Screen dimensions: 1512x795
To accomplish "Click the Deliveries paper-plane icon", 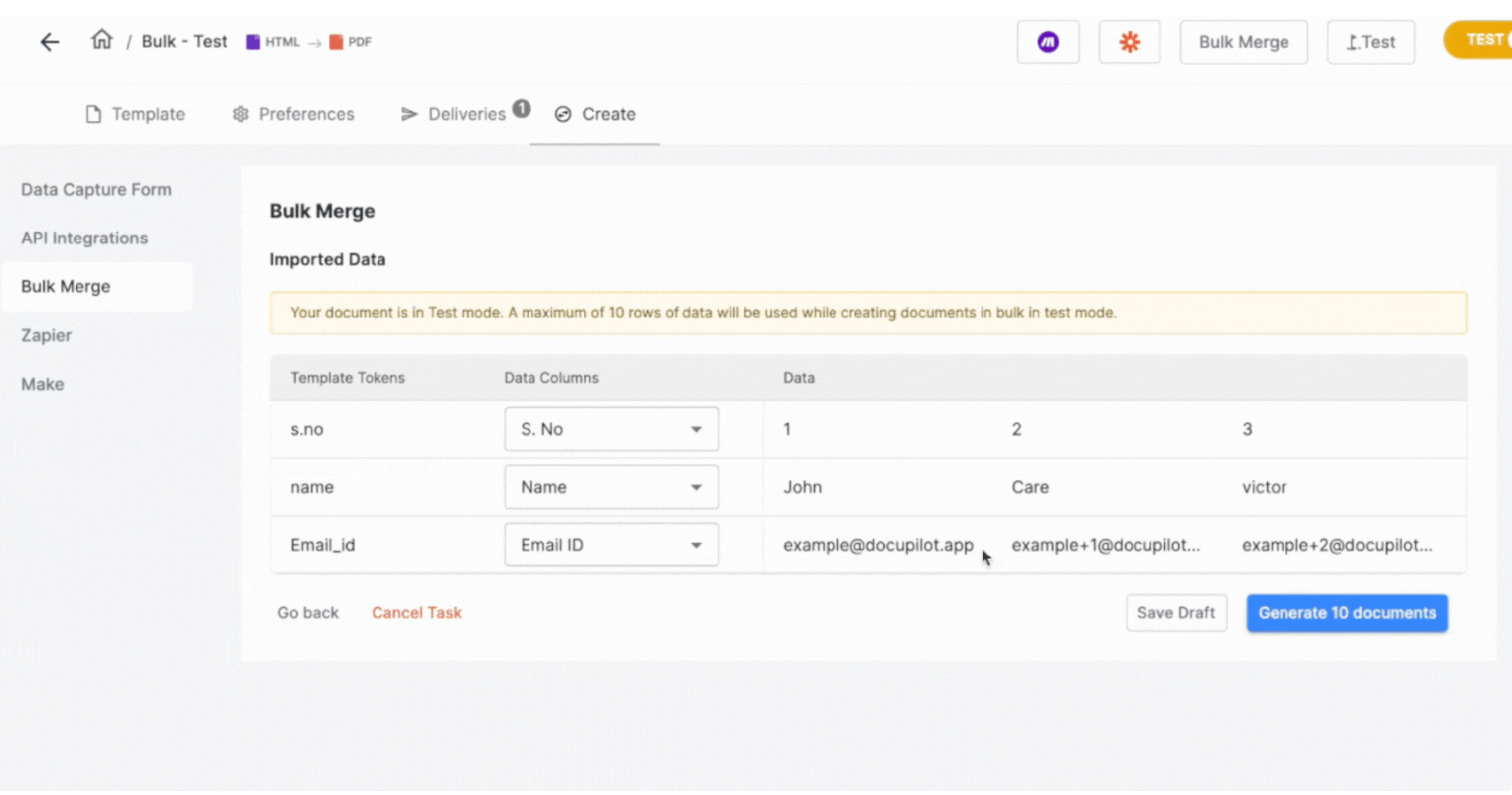I will coord(409,114).
